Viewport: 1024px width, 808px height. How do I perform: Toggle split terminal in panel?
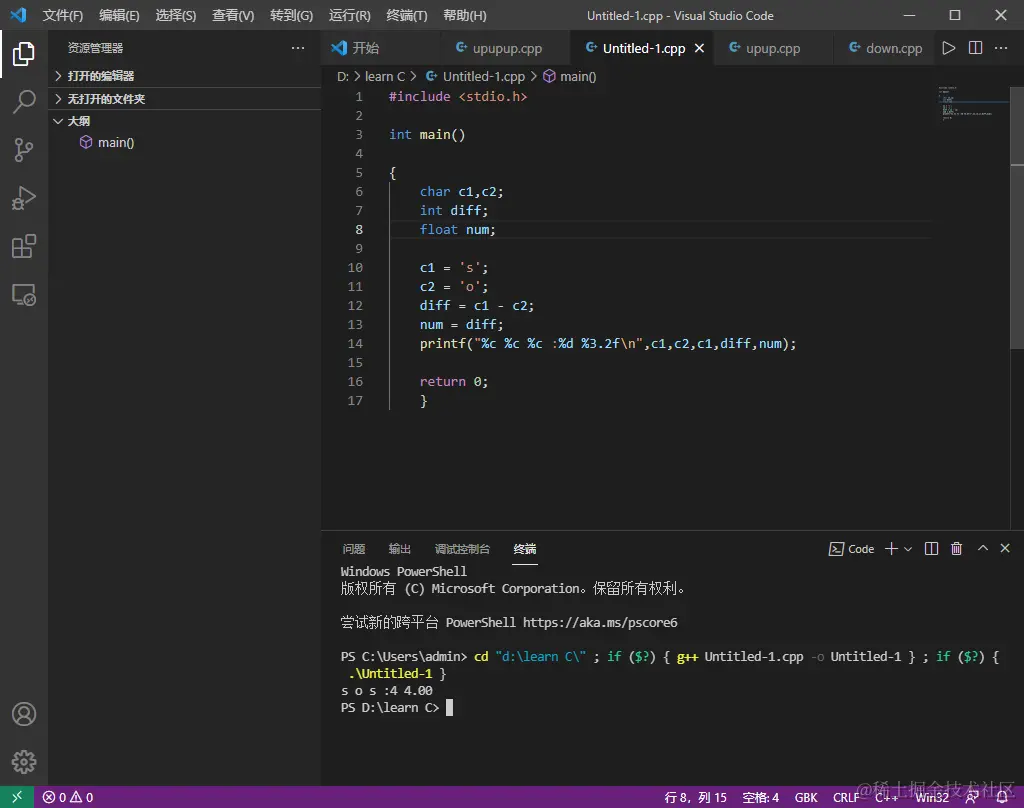click(932, 549)
